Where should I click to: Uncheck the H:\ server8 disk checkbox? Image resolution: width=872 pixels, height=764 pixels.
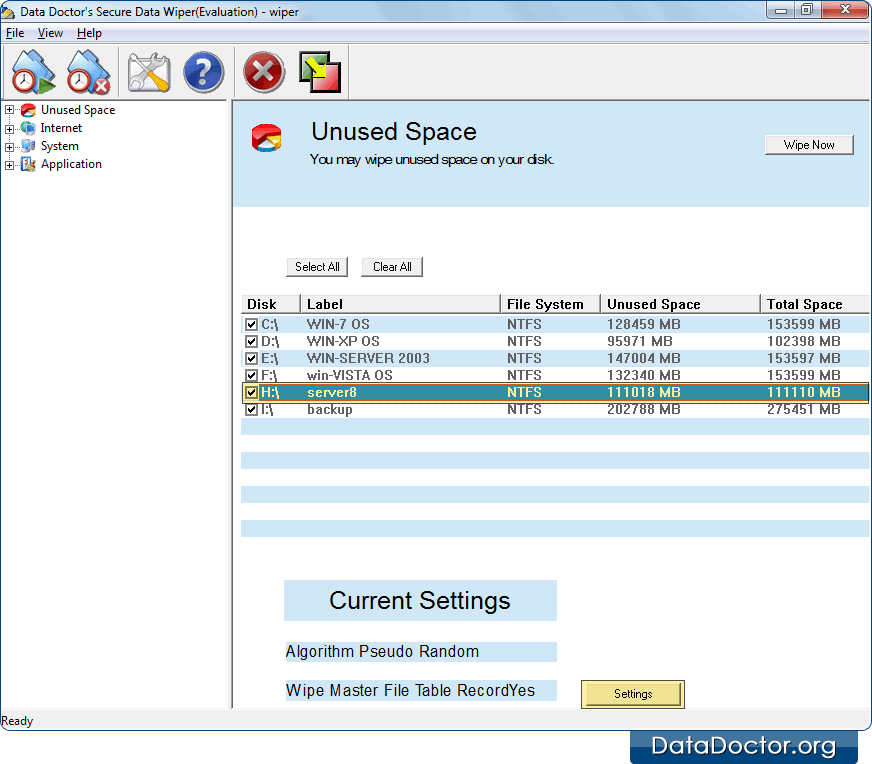pyautogui.click(x=251, y=393)
